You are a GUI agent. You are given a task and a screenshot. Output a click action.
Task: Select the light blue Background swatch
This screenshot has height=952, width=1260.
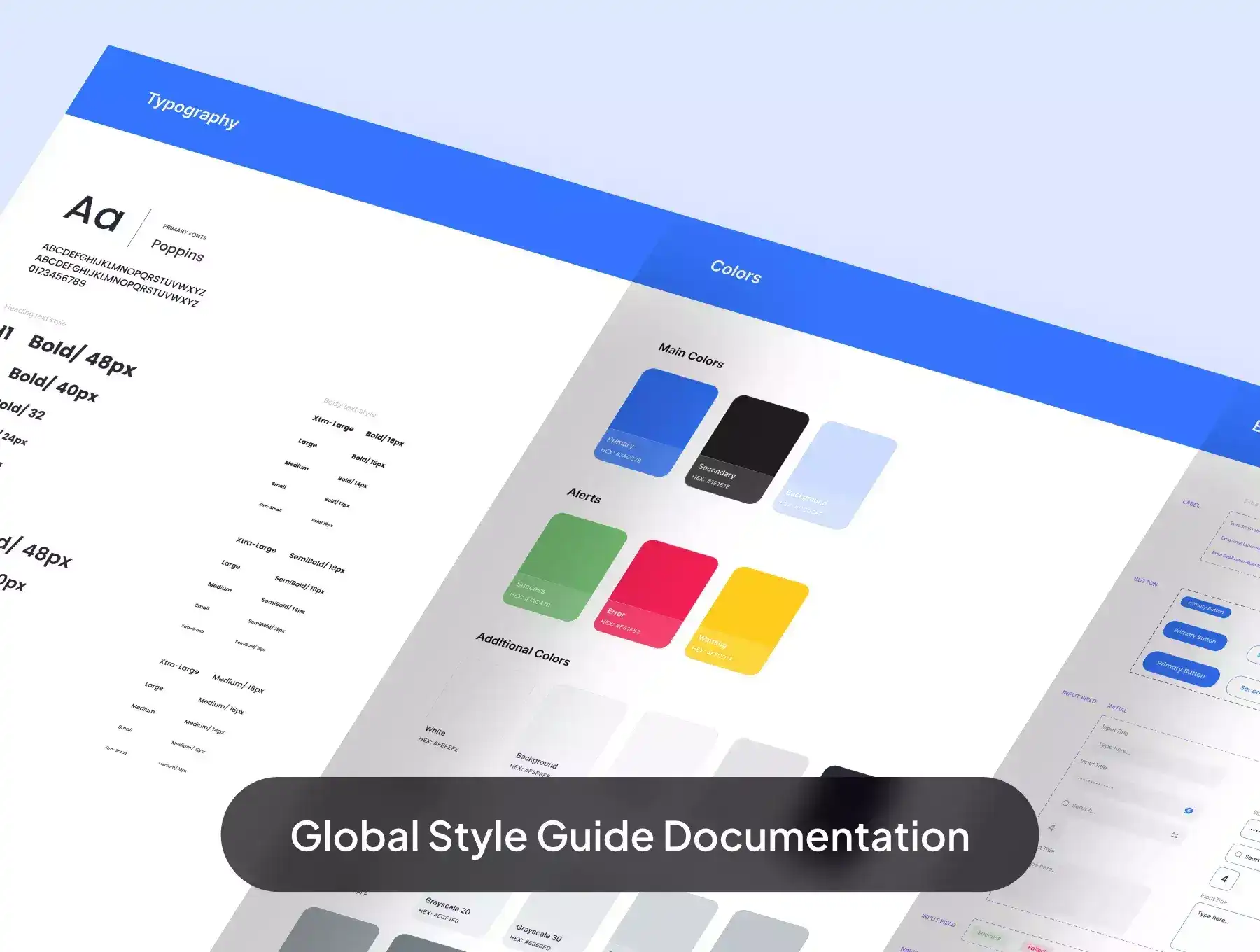point(835,475)
